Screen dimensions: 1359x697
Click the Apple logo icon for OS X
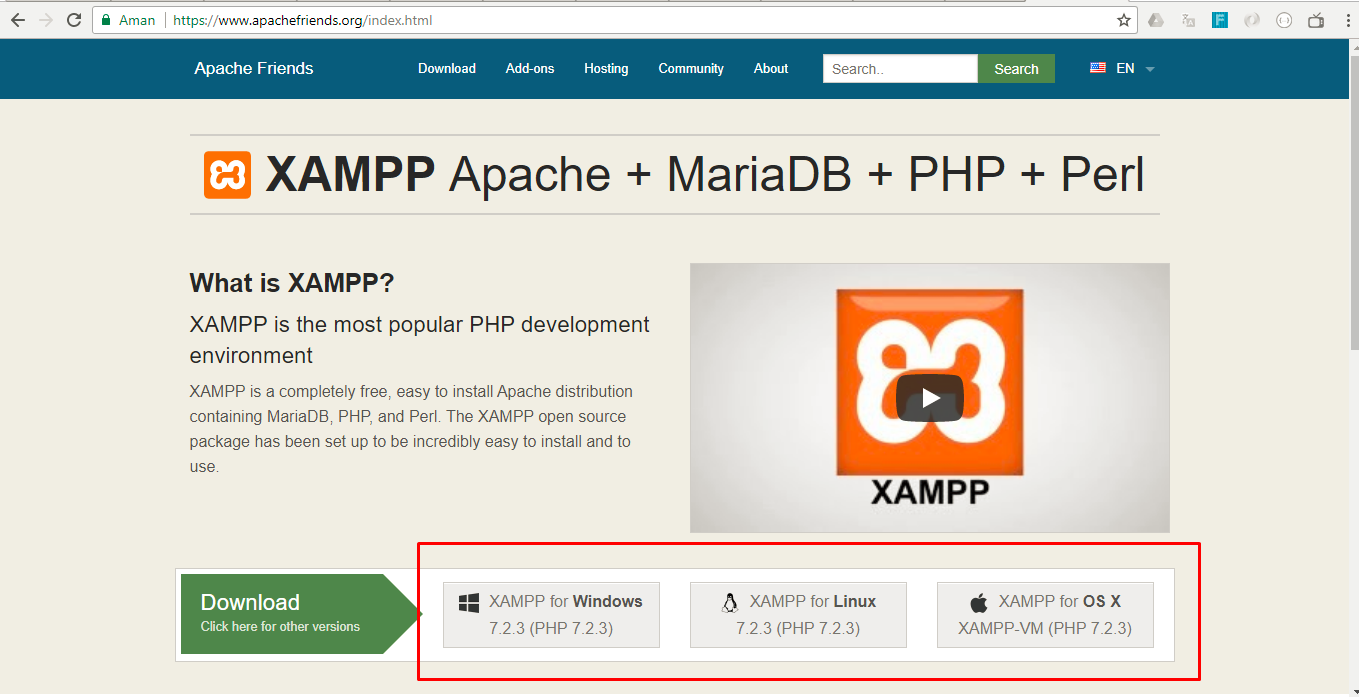[x=979, y=602]
